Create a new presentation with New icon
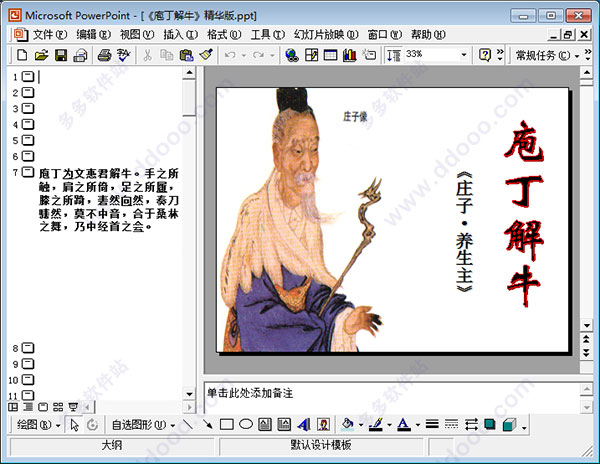This screenshot has height=464, width=600. 22,55
